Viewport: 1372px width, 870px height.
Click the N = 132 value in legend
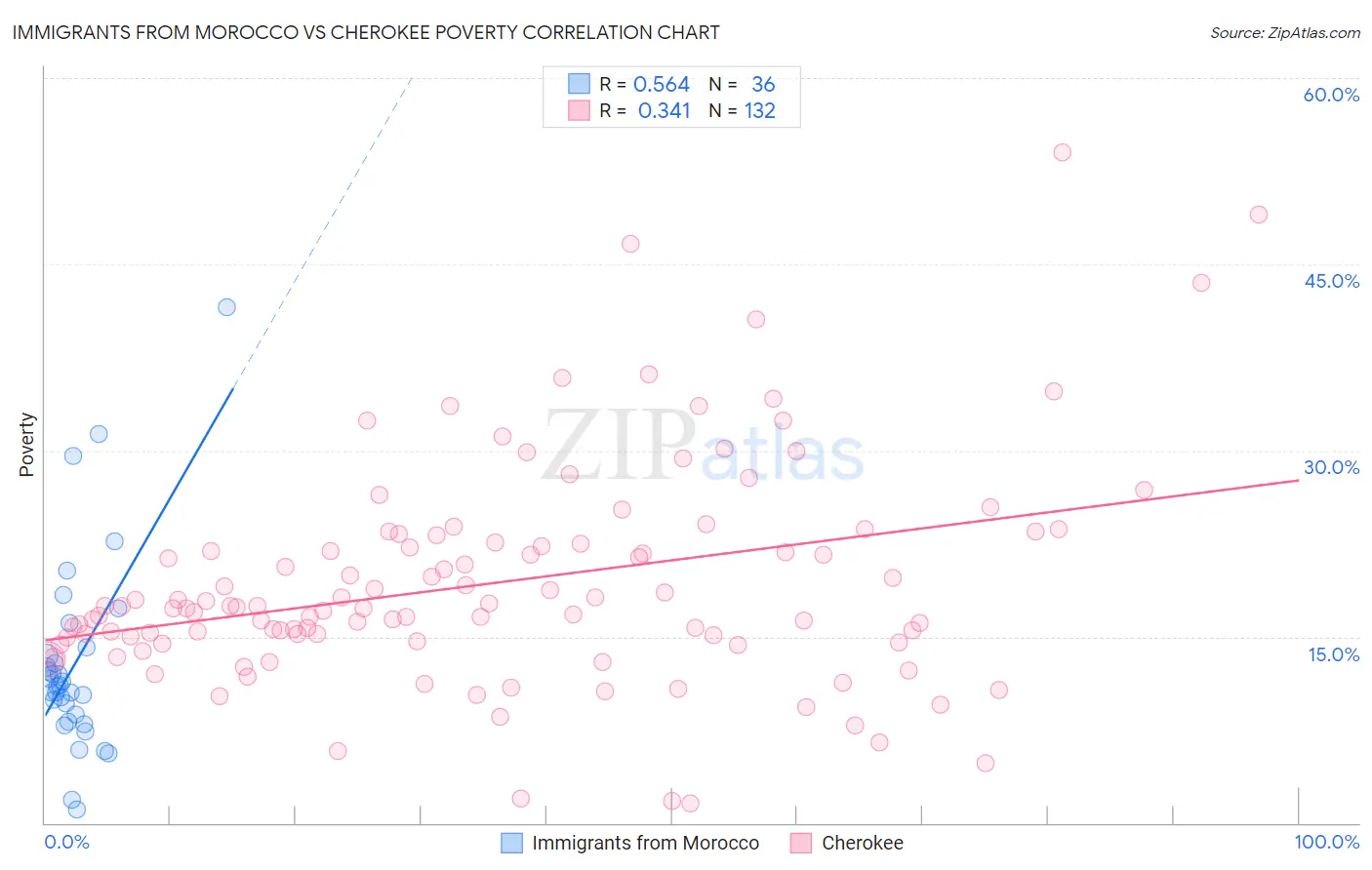pyautogui.click(x=742, y=110)
